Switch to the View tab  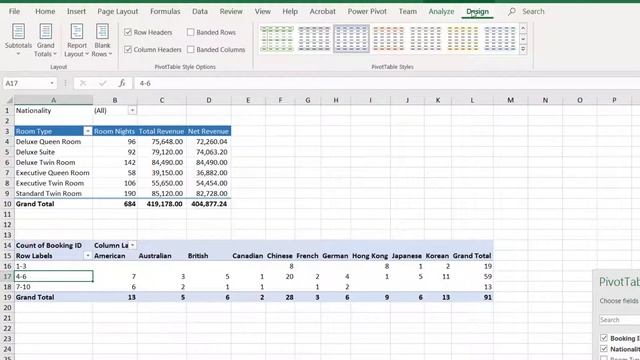coord(262,11)
